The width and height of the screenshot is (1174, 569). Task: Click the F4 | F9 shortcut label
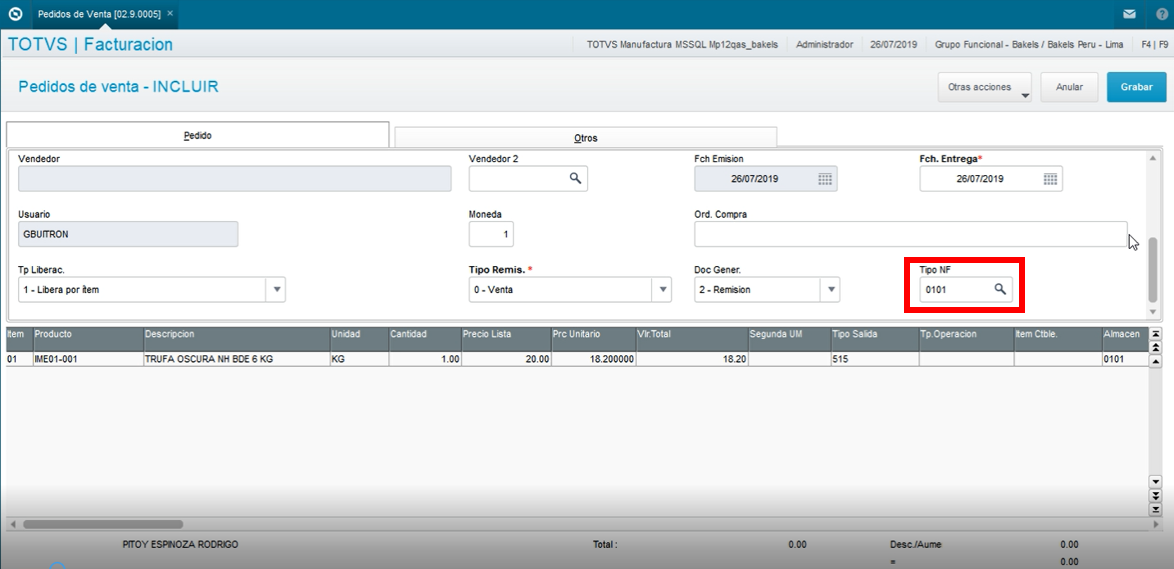click(x=1154, y=45)
